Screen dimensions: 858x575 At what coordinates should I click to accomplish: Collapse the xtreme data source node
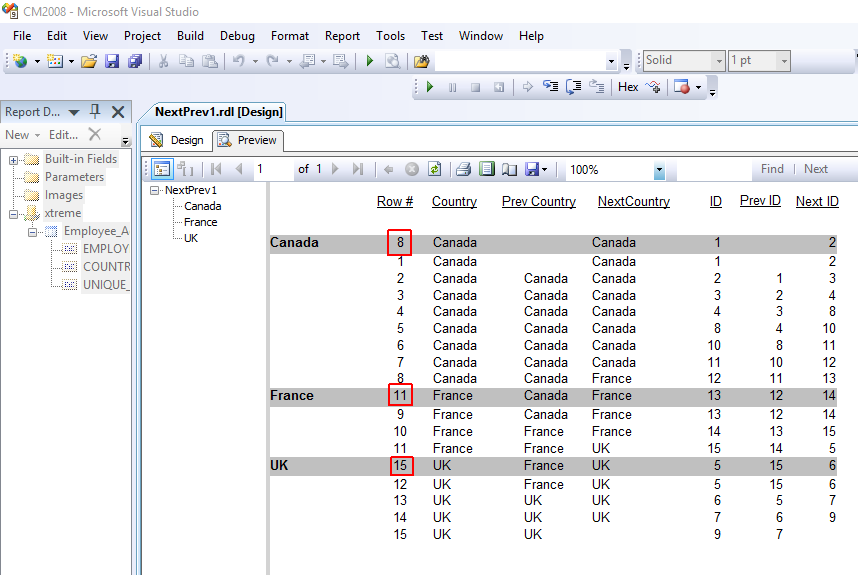14,214
